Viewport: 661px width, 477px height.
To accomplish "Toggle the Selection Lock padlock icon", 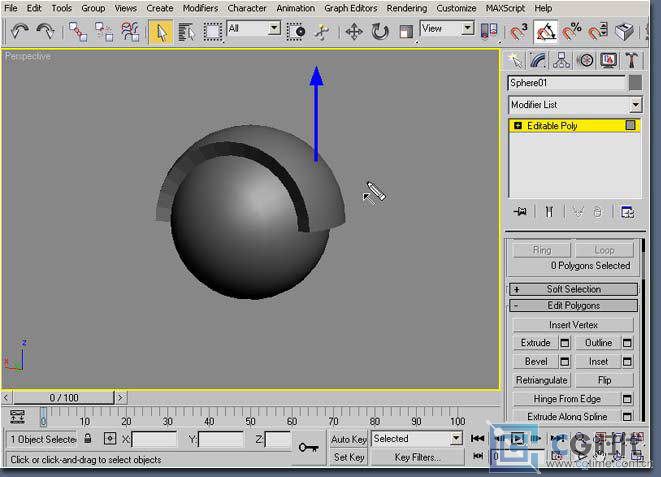I will 88,439.
